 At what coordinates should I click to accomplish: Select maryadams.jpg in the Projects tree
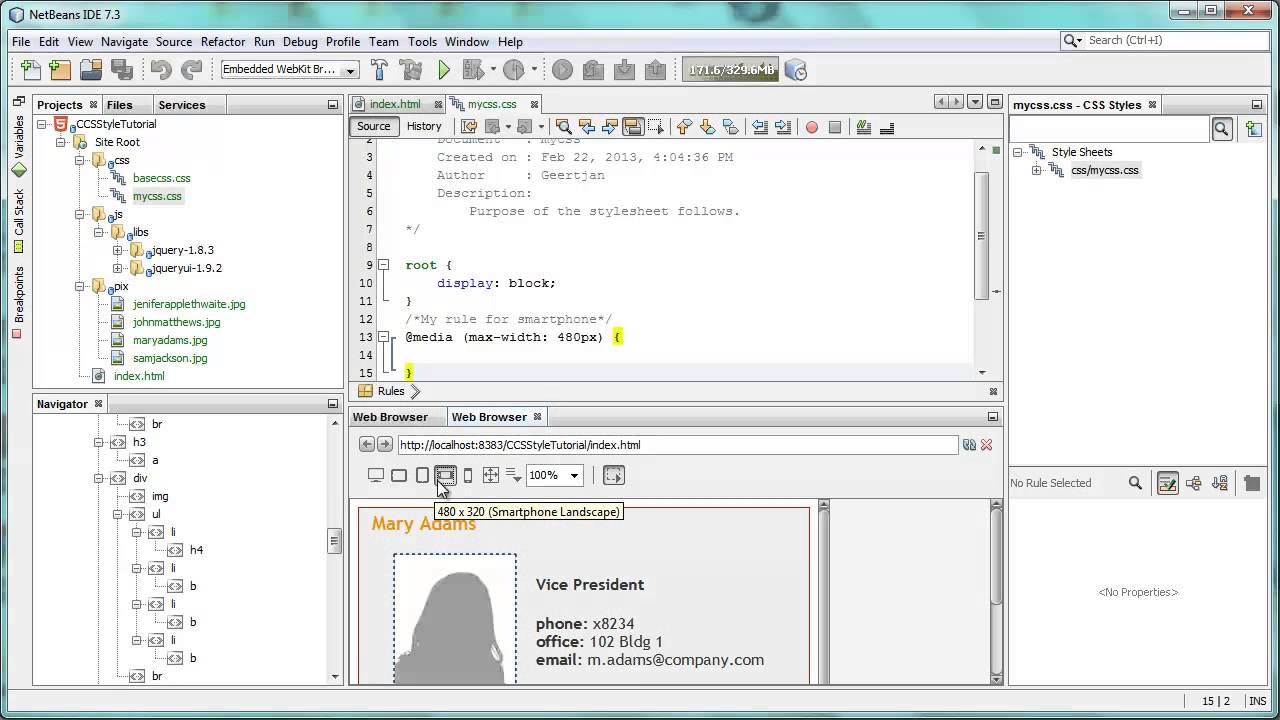pyautogui.click(x=170, y=340)
